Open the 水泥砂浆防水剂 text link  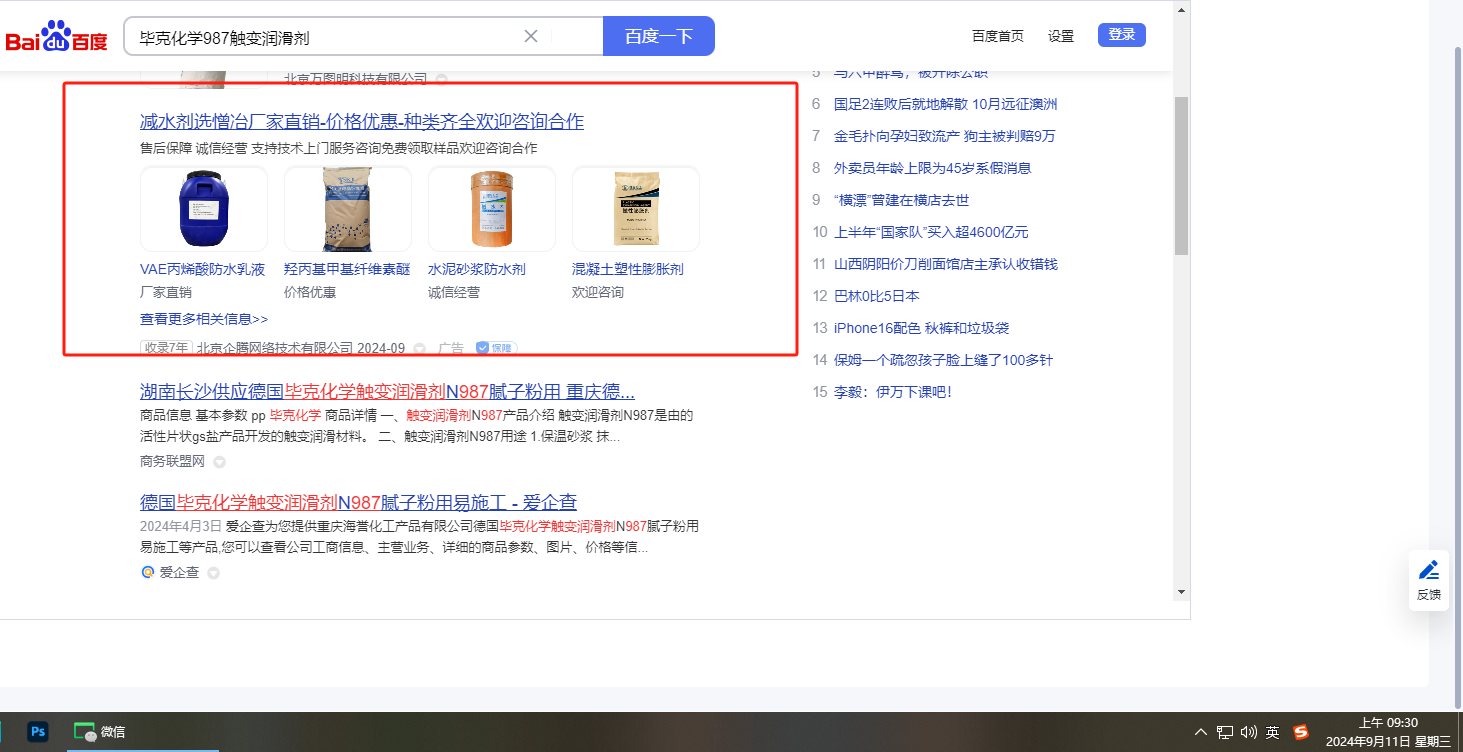(477, 269)
